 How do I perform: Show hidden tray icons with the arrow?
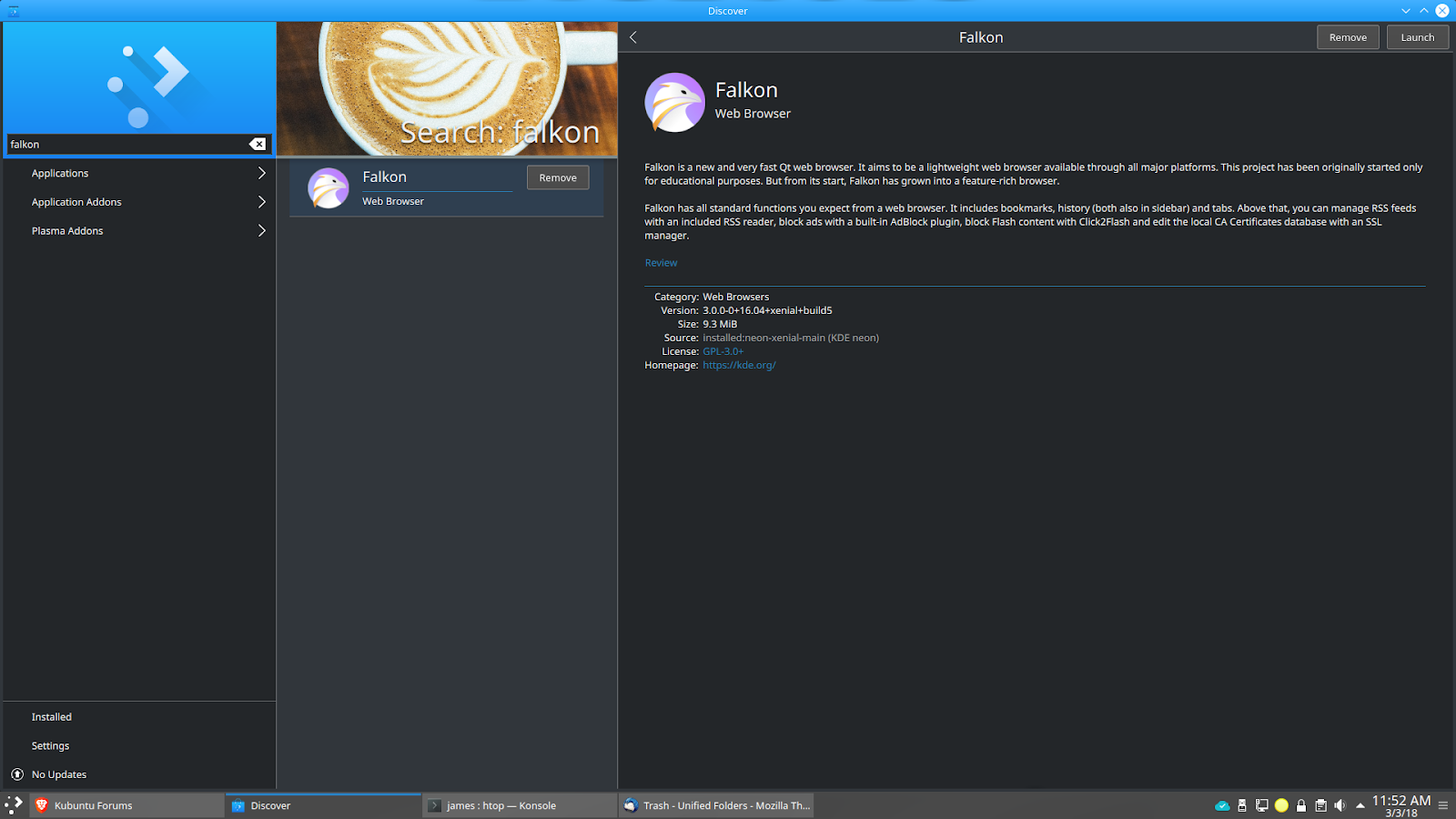[x=1360, y=805]
